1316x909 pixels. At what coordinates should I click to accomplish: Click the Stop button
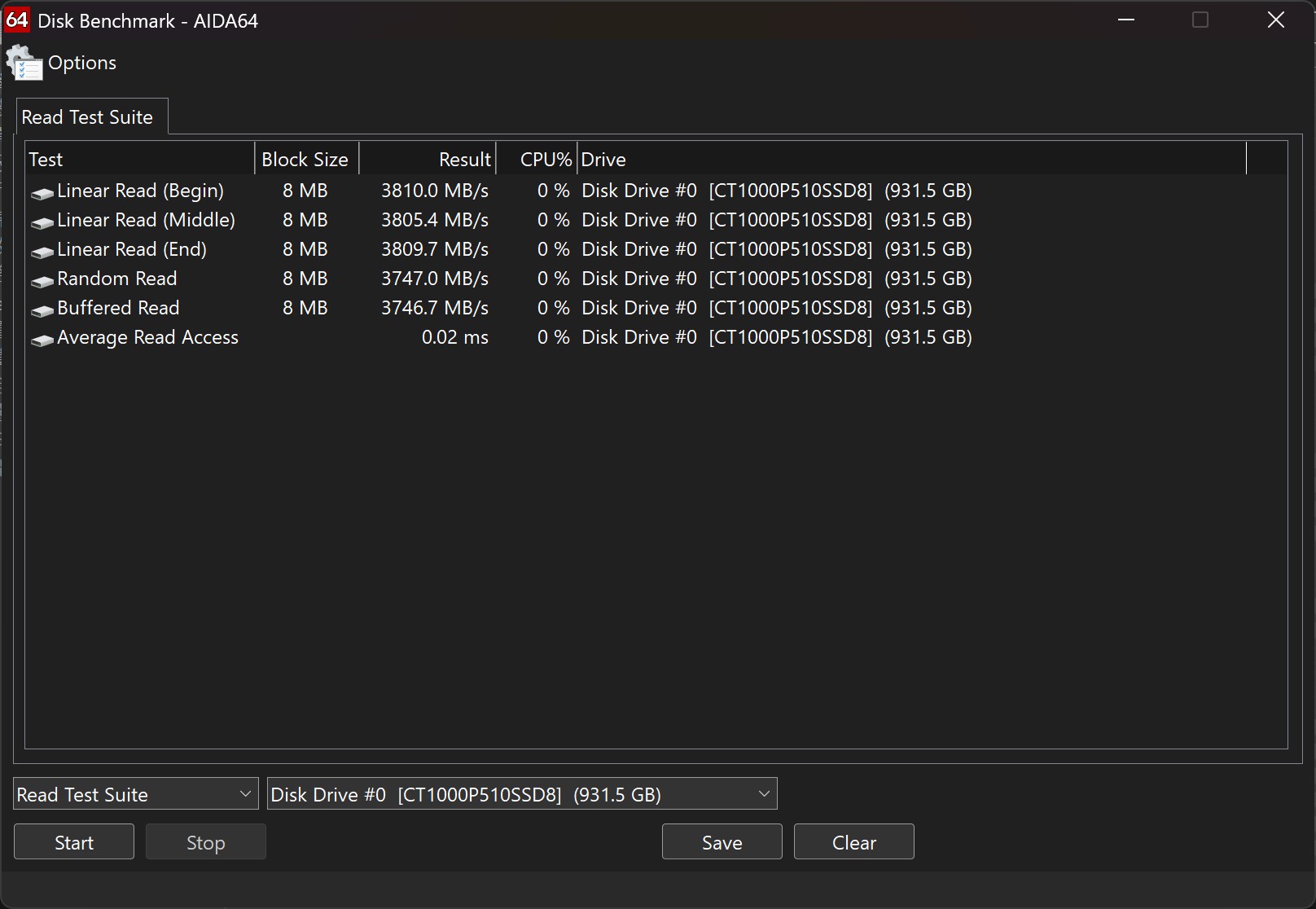(x=206, y=842)
